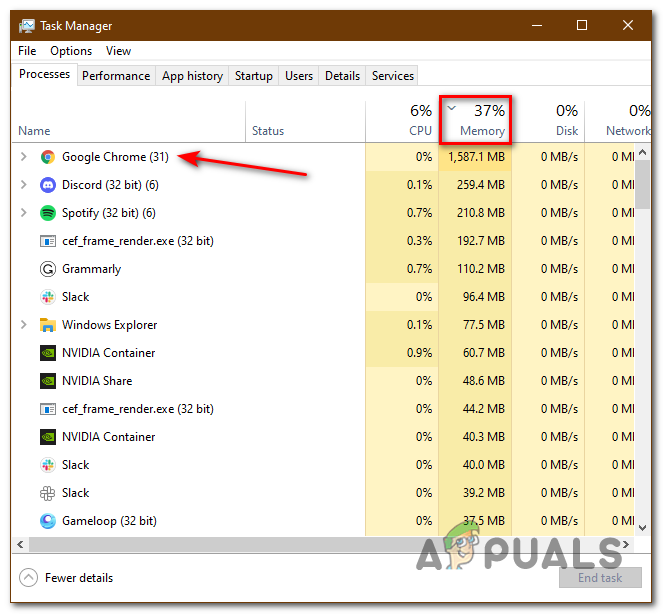
Task: Click vertical scrollbar down arrow
Action: 643,527
